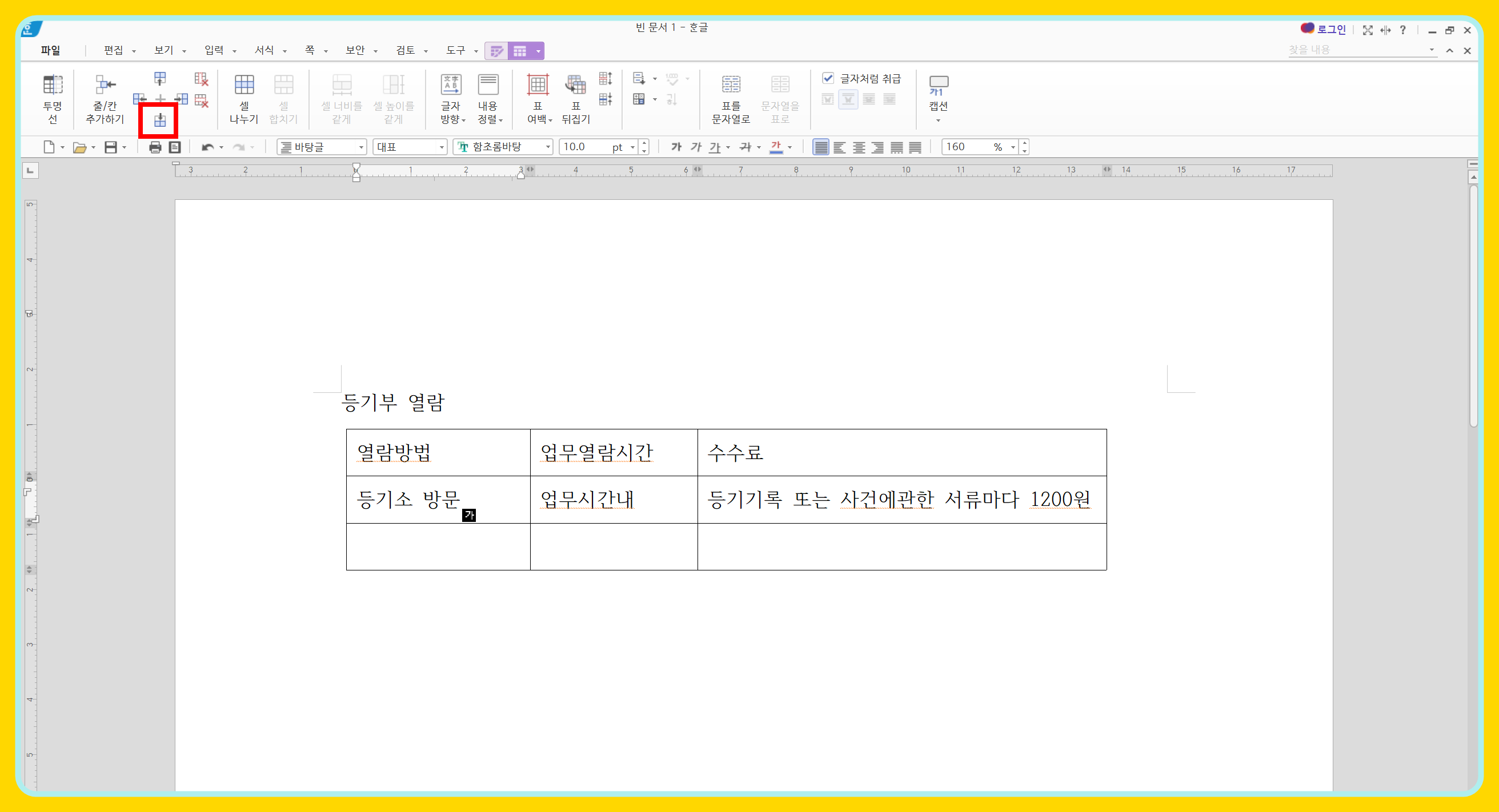Viewport: 1499px width, 812px height.
Task: Expand the 160% line spacing dropdown
Action: [1012, 147]
